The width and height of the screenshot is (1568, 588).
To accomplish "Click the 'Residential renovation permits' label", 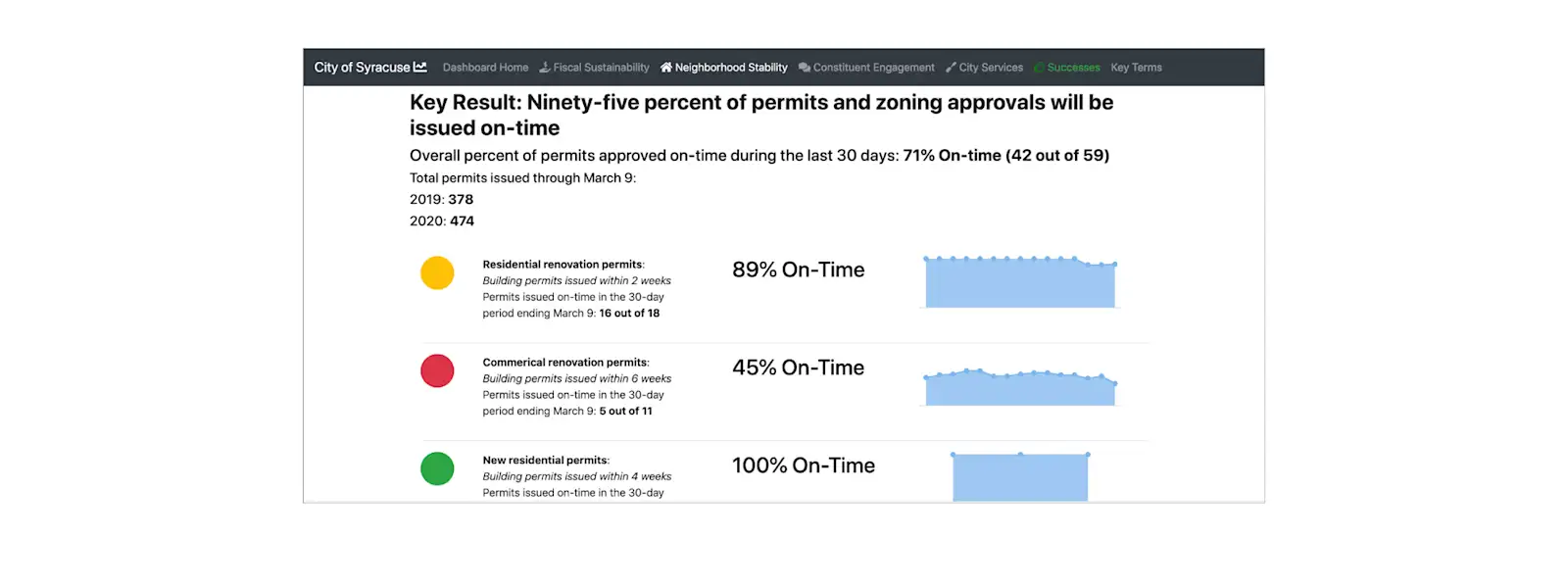I will pos(563,265).
